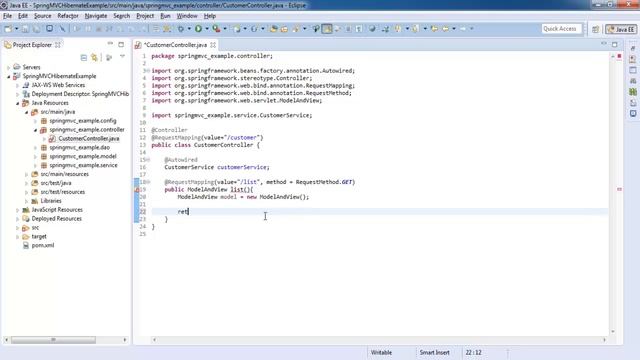Screen dimensions: 640x360
Task: Click the editor horizontal scrollbar
Action: pos(379,340)
